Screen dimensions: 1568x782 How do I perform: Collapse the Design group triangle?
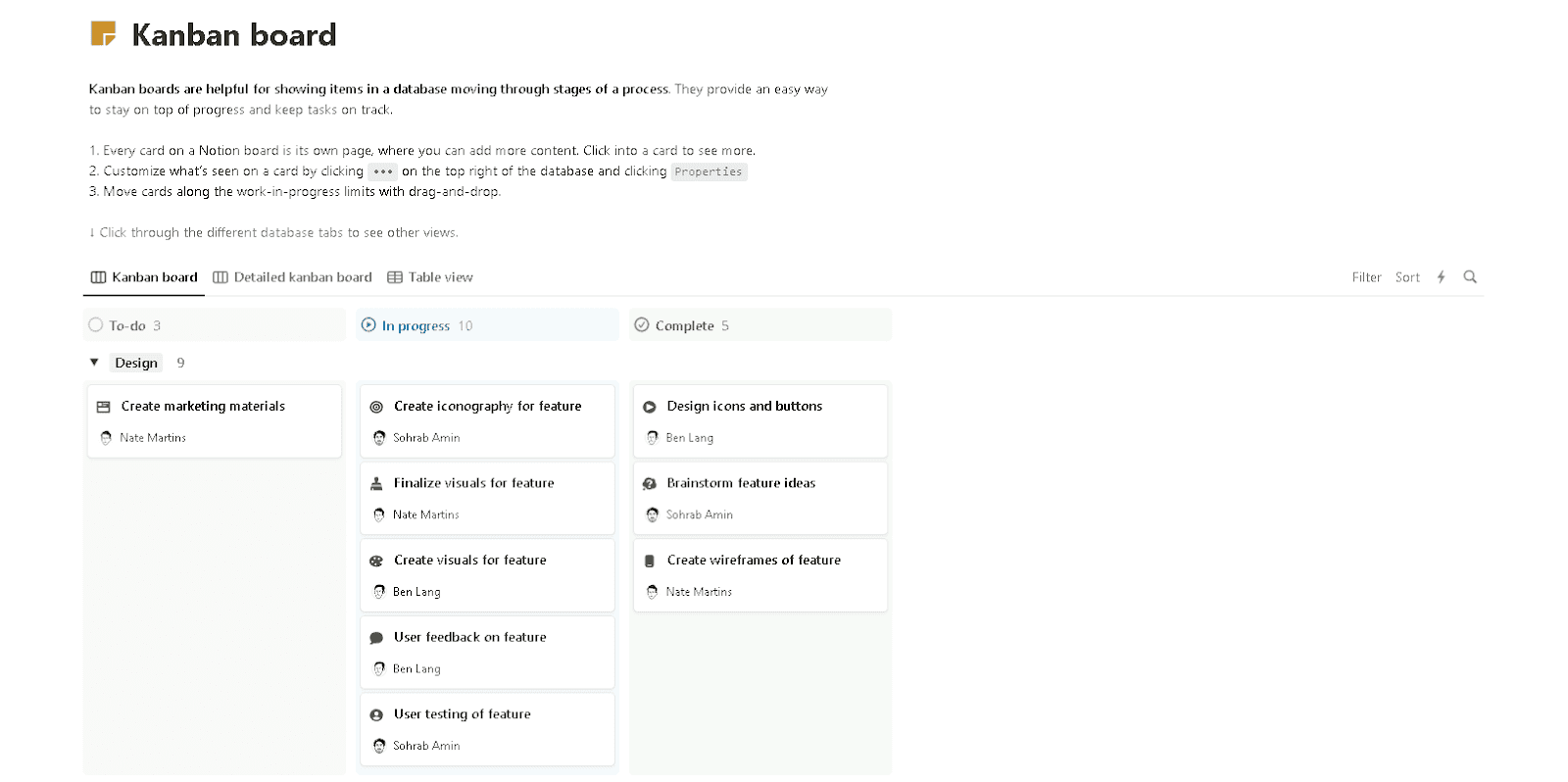[x=94, y=362]
